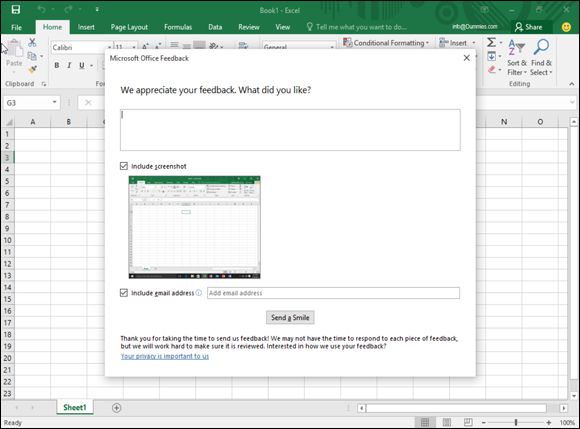Click the Add email address field

(333, 293)
